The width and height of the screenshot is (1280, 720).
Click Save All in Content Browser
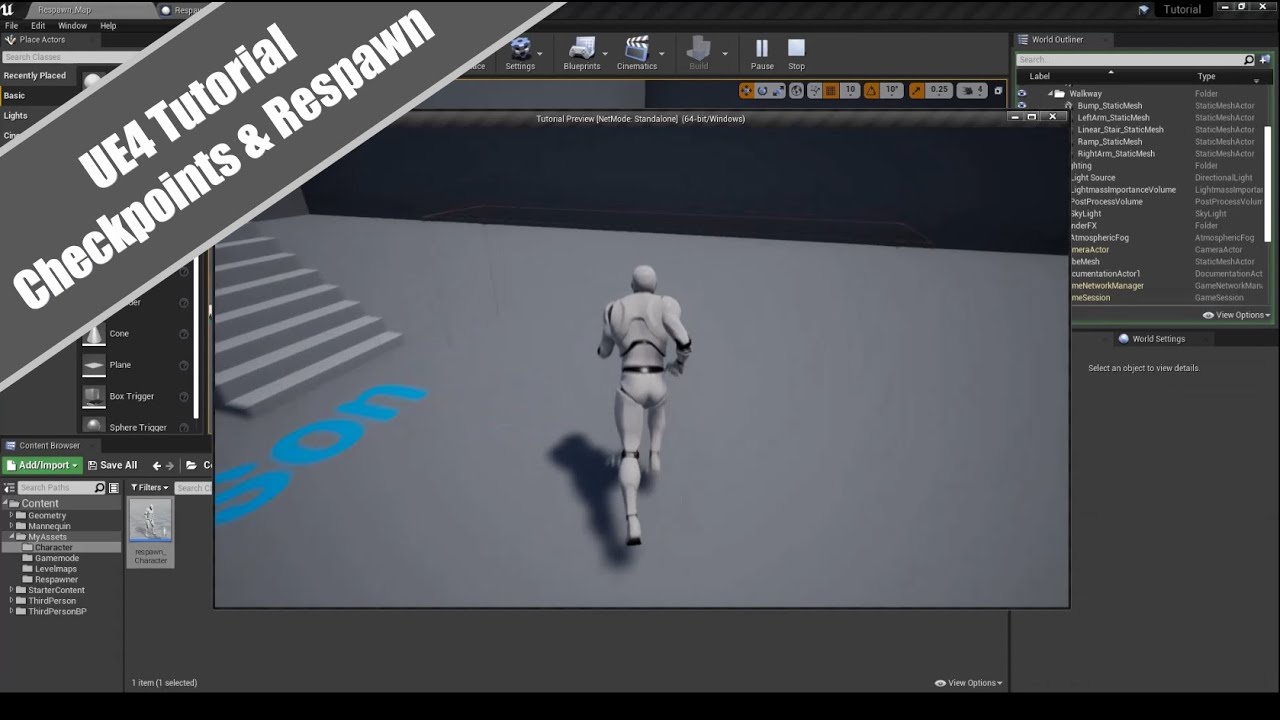(112, 465)
